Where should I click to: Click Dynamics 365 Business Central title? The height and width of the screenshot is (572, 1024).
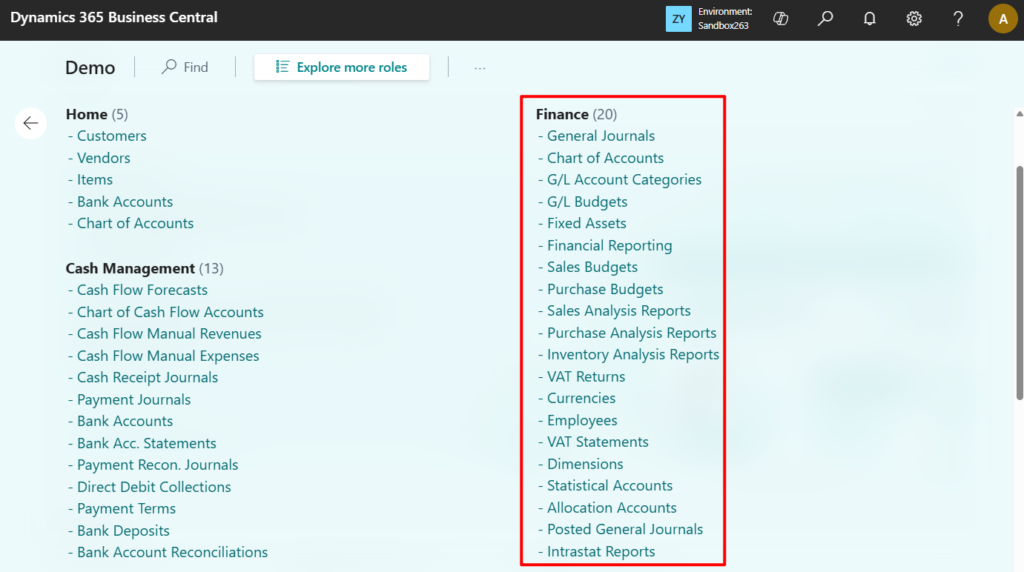point(114,18)
